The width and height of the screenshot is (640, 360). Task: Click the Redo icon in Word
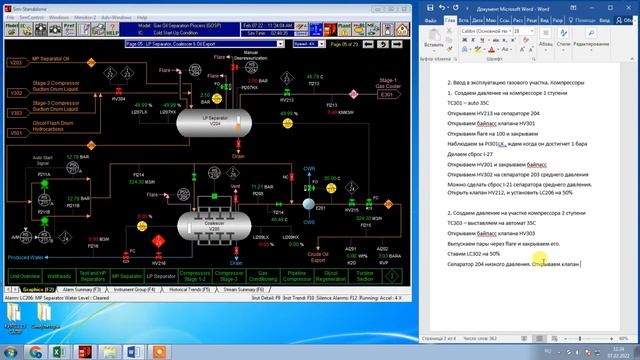coord(456,8)
